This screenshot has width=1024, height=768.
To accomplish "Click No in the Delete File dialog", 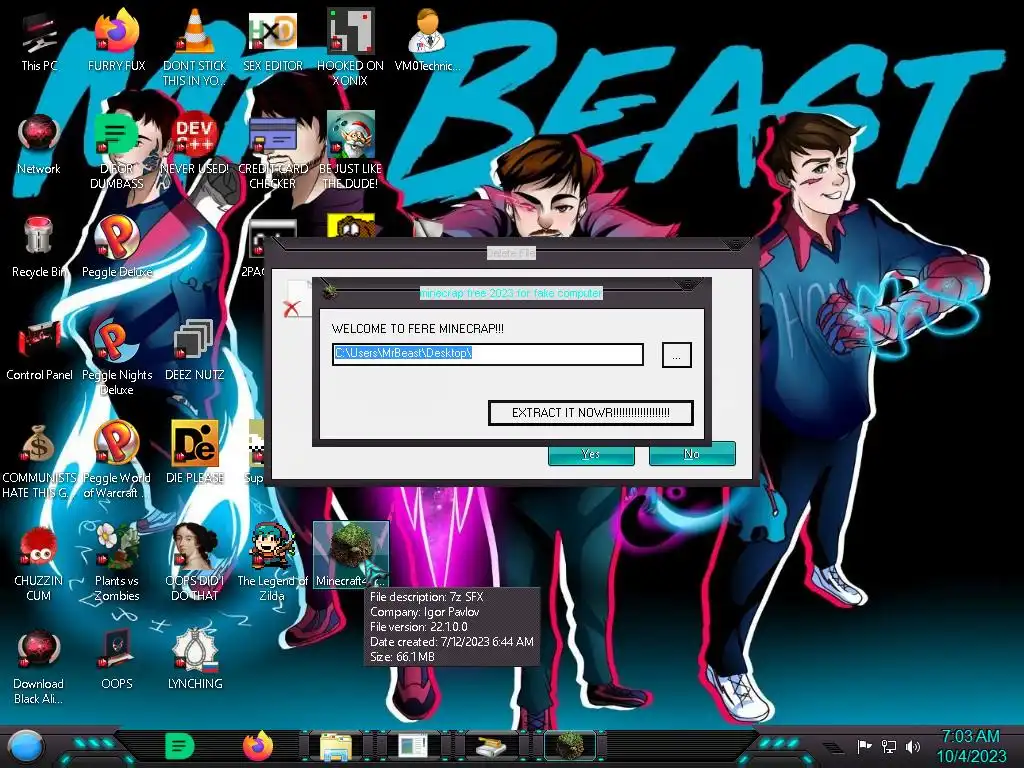I will point(692,454).
